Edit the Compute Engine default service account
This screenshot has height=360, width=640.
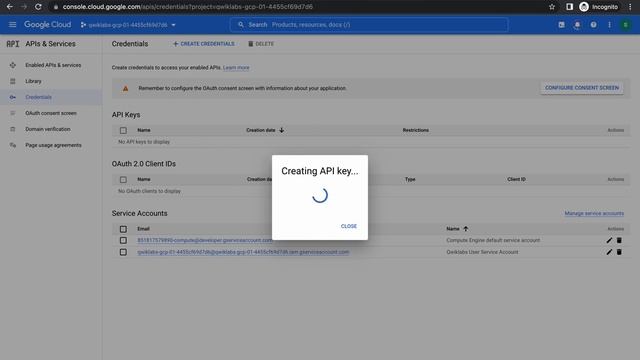609,240
